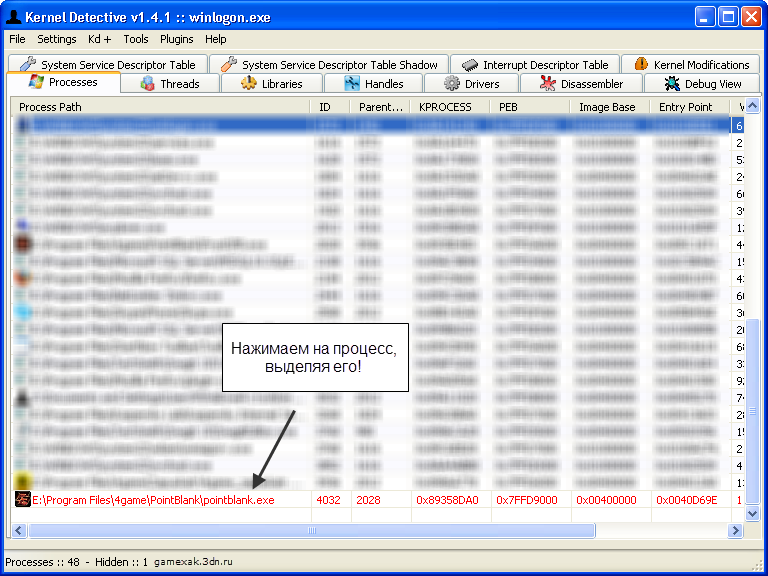Image resolution: width=768 pixels, height=576 pixels.
Task: Open the Debug View tab
Action: click(x=702, y=84)
